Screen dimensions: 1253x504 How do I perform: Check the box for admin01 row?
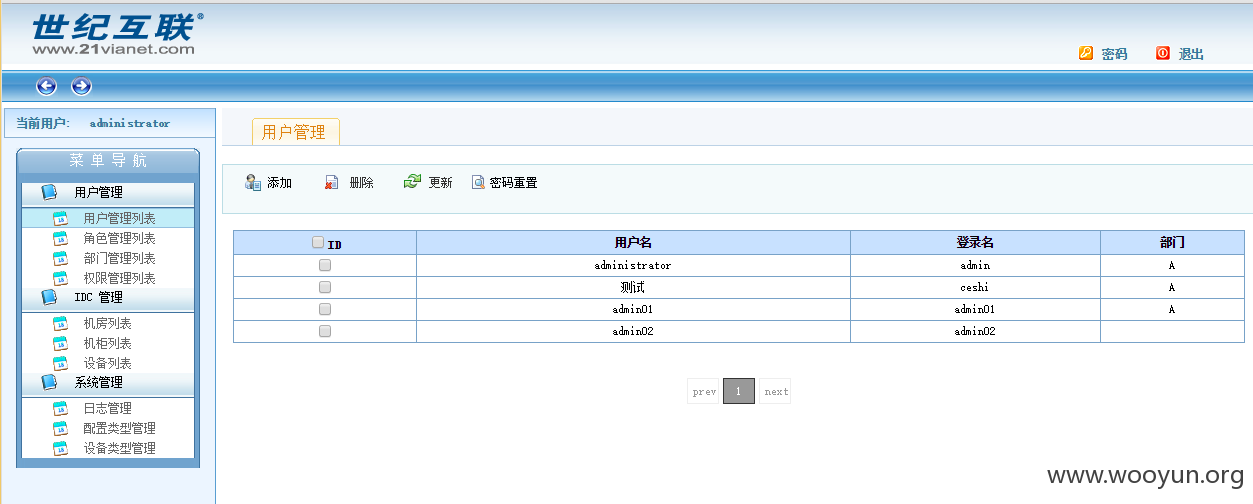point(325,309)
